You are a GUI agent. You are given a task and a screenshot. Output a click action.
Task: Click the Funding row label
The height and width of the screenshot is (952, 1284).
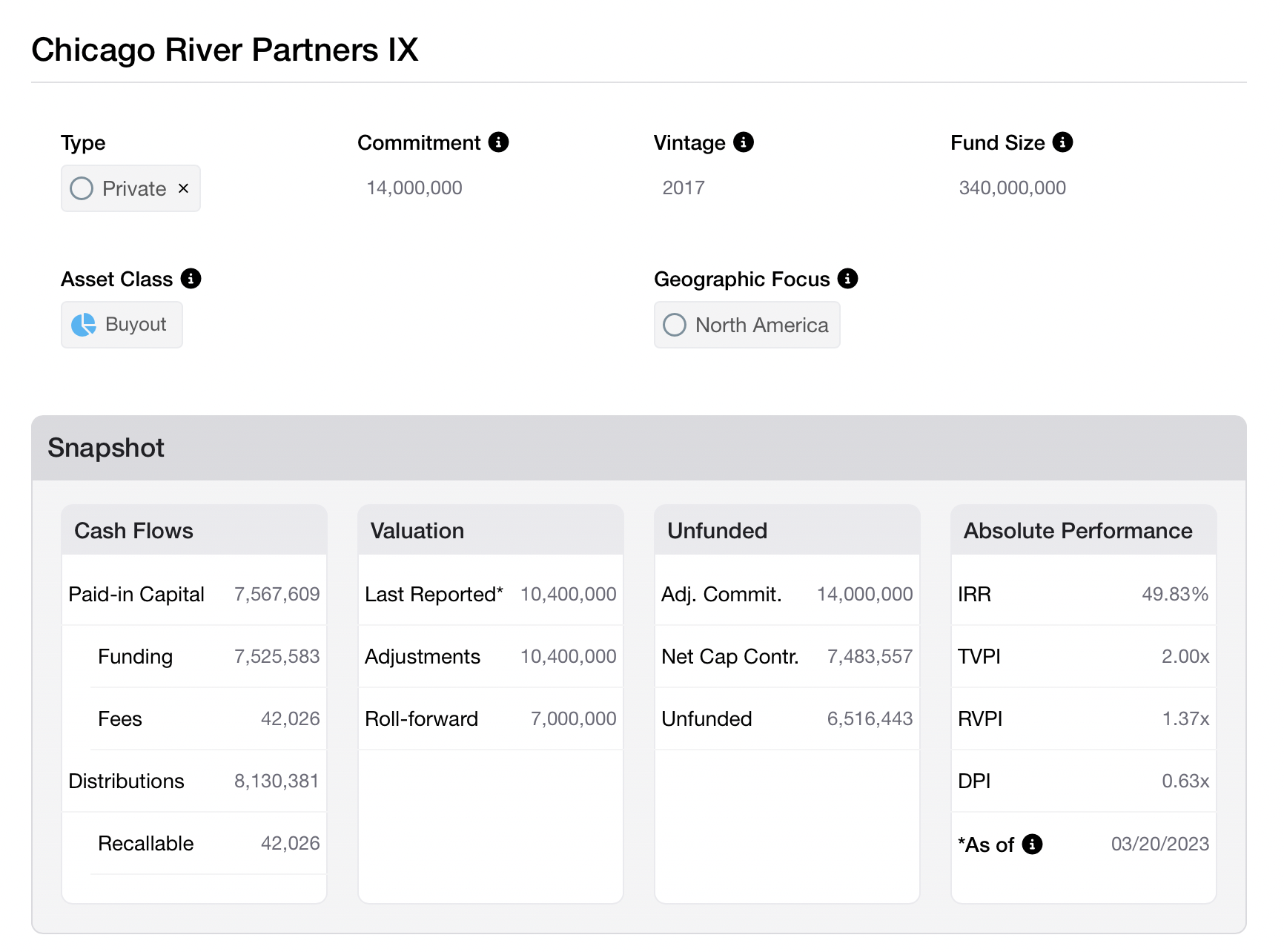pos(136,656)
